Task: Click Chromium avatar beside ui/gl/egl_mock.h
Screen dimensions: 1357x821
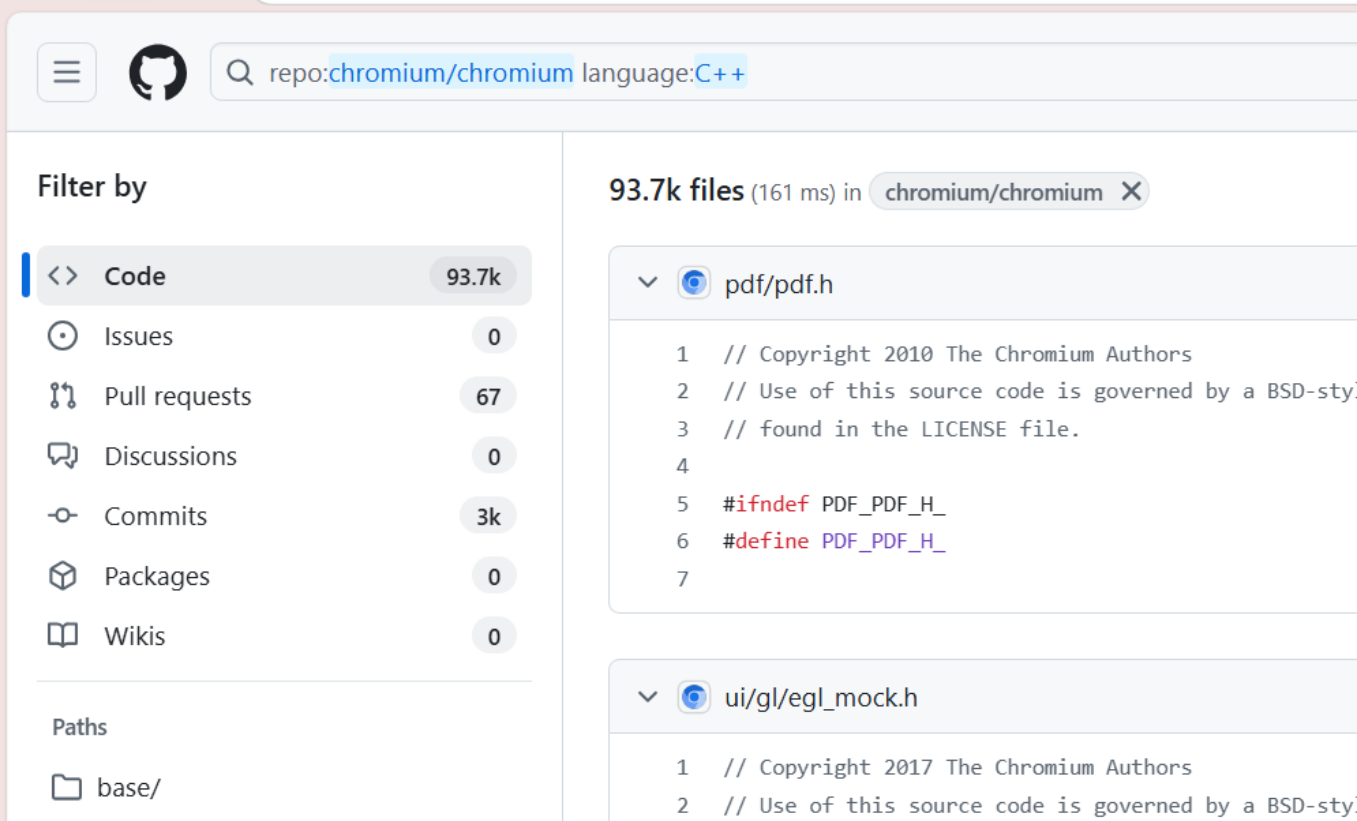Action: [694, 697]
